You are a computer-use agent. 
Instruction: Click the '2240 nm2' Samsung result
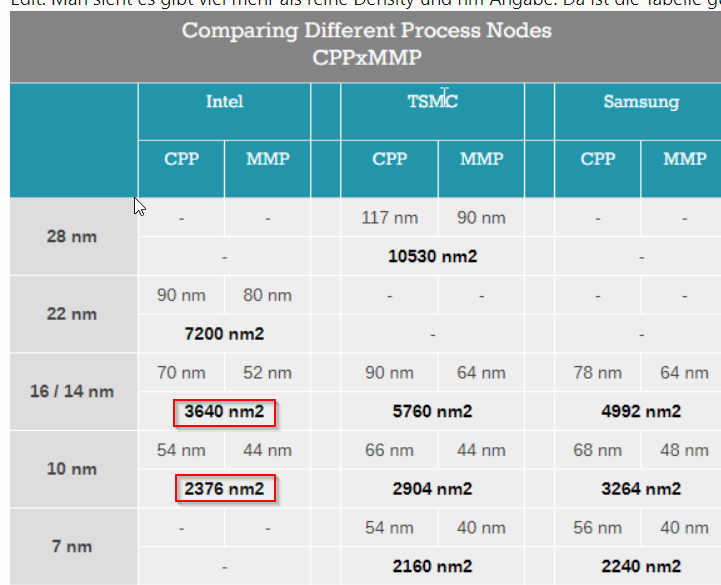(x=641, y=567)
